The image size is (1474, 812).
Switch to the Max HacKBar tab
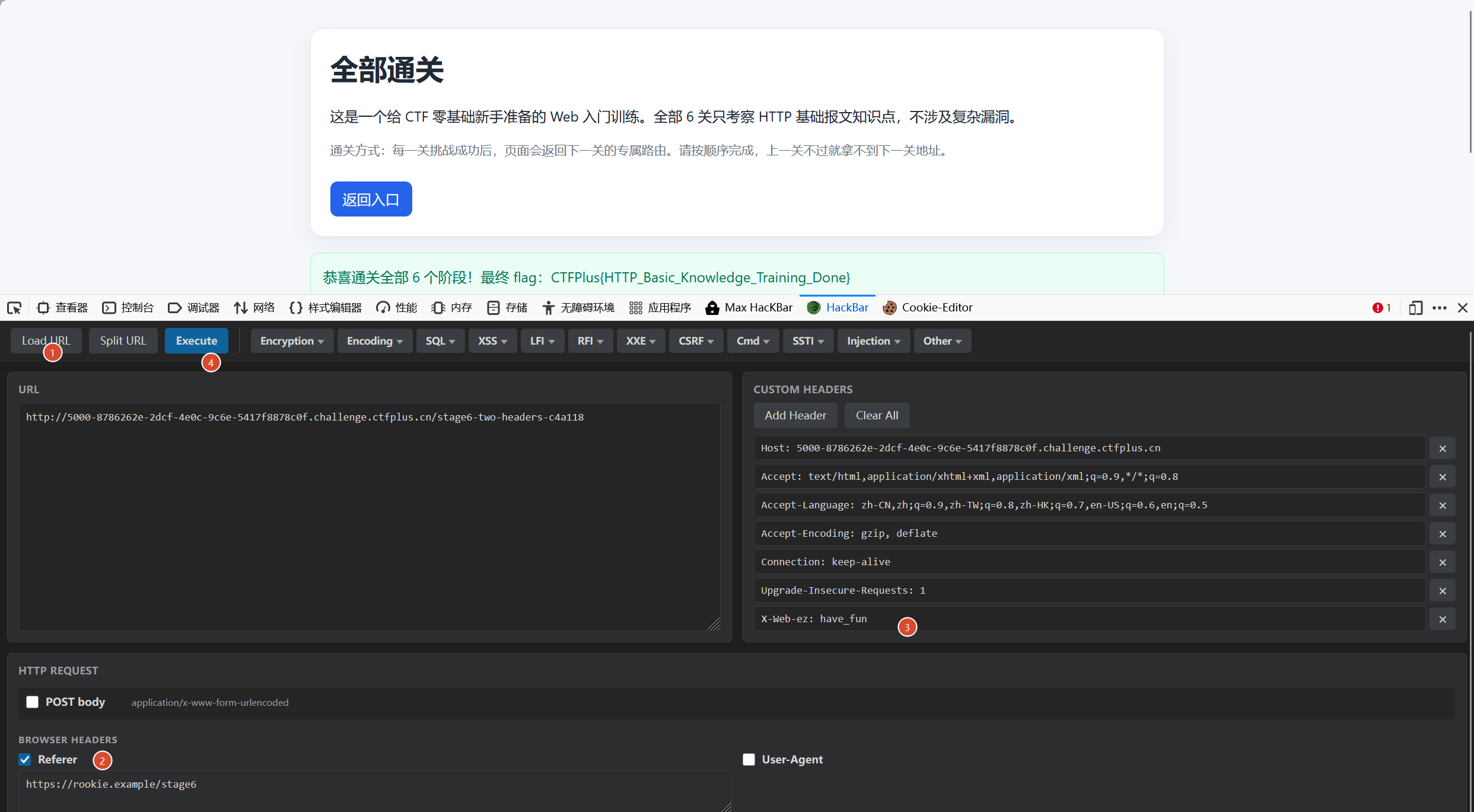coord(749,308)
